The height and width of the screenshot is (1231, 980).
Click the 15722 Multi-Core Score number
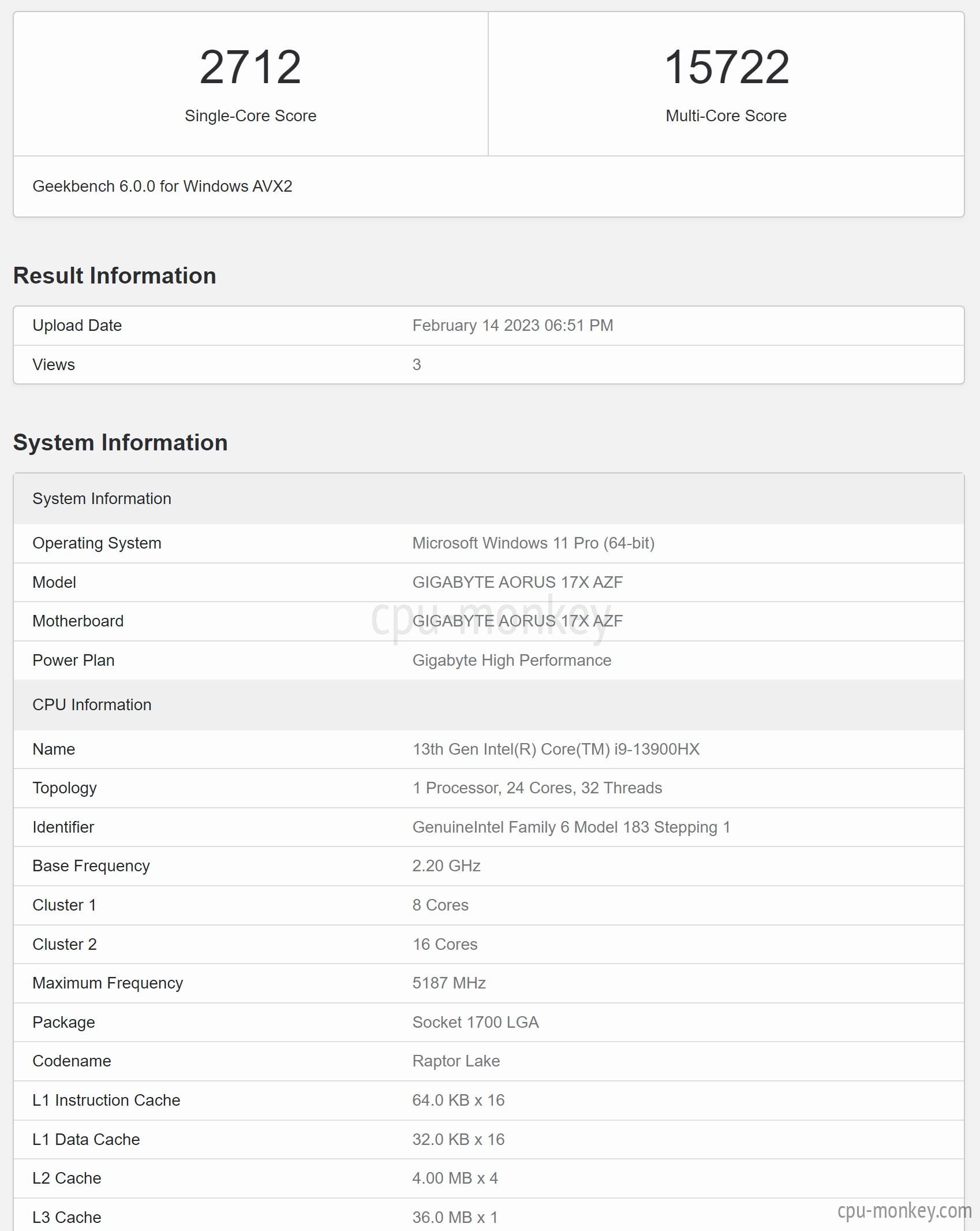[727, 67]
